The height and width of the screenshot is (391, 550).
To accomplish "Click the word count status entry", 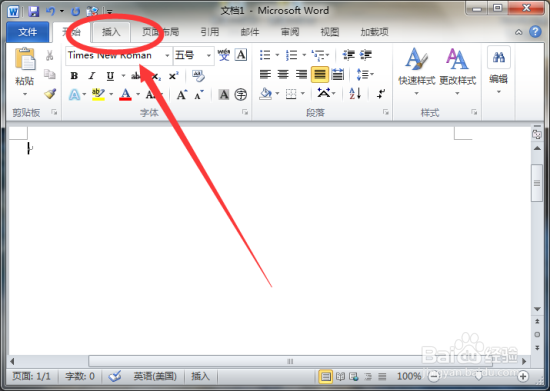I will [x=80, y=377].
